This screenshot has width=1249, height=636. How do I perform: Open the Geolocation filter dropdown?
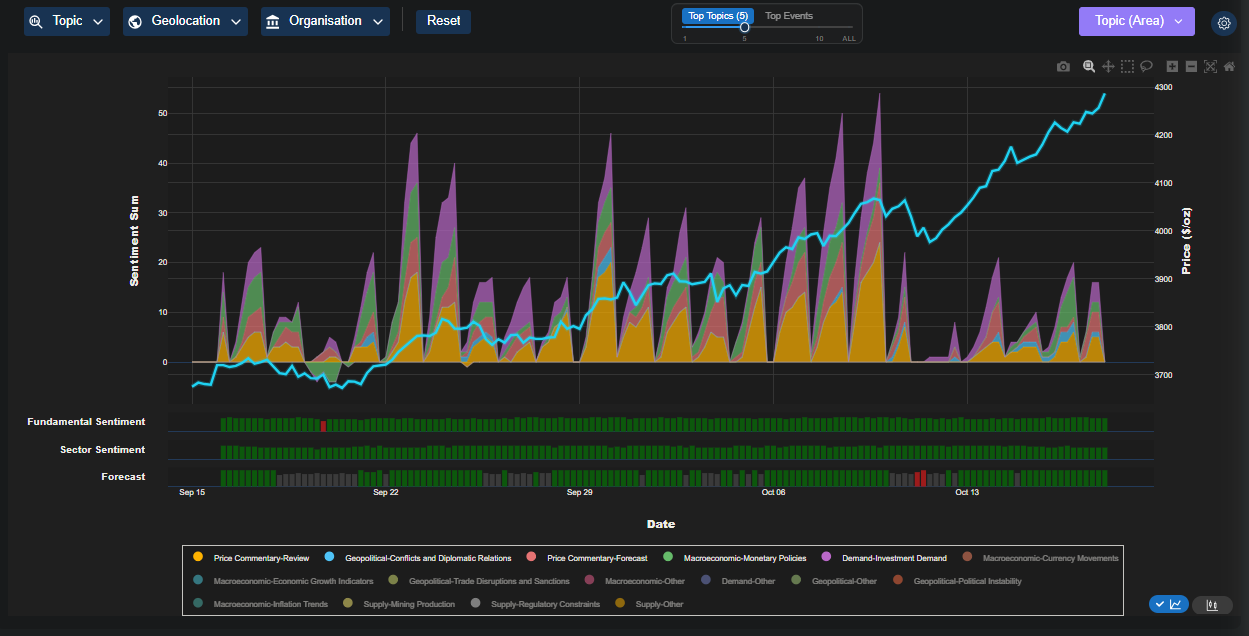(185, 21)
